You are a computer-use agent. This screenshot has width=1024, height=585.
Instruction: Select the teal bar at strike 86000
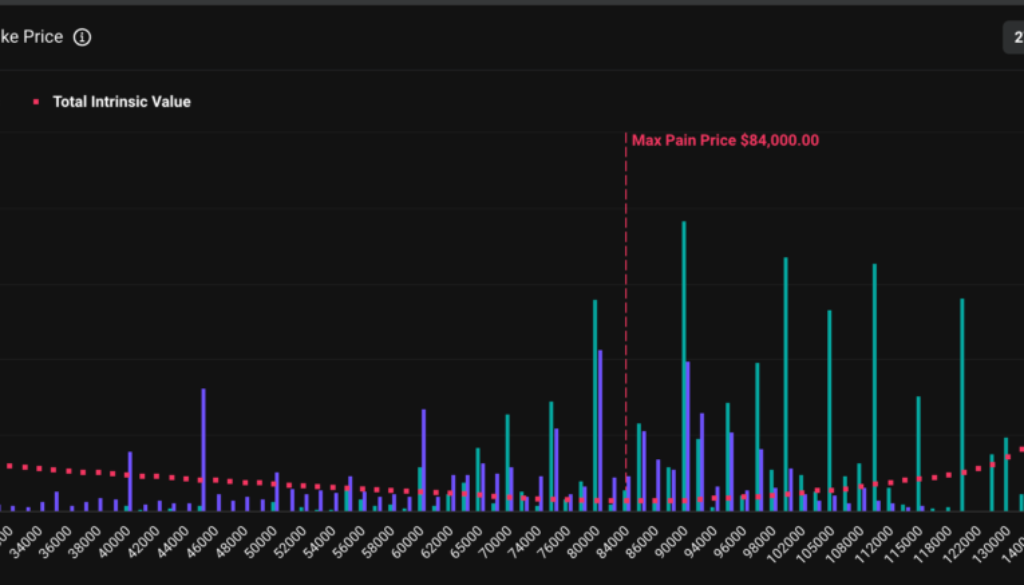639,467
